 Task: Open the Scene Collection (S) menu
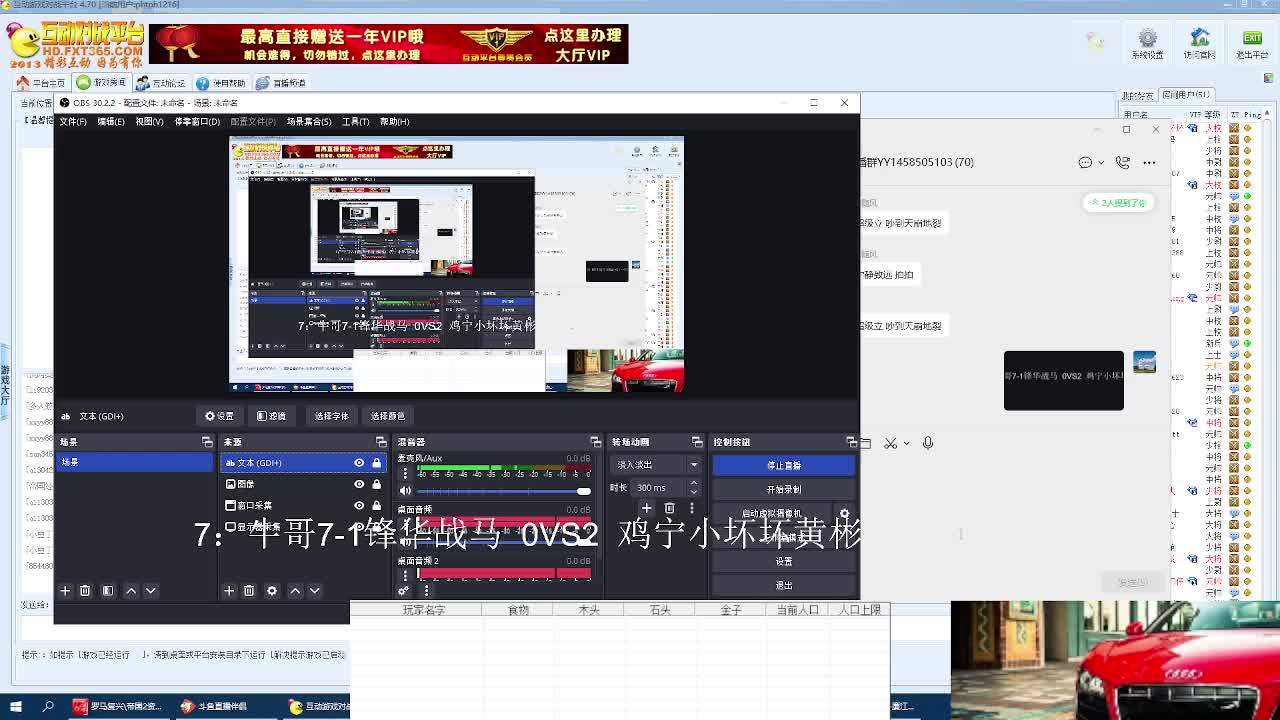tap(308, 122)
